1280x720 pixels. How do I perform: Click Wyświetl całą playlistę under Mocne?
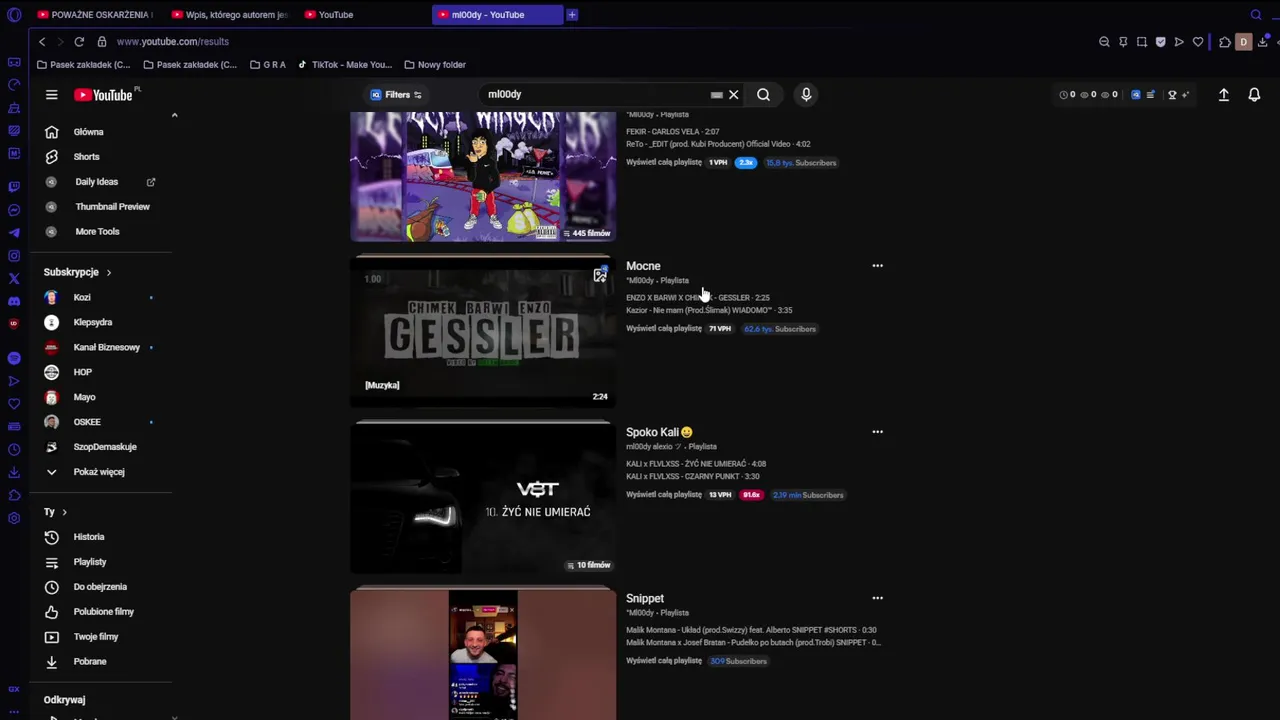pos(664,329)
